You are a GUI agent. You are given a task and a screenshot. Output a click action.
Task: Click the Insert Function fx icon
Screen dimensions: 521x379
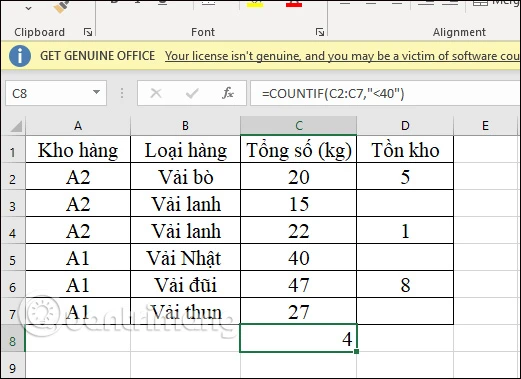[228, 93]
